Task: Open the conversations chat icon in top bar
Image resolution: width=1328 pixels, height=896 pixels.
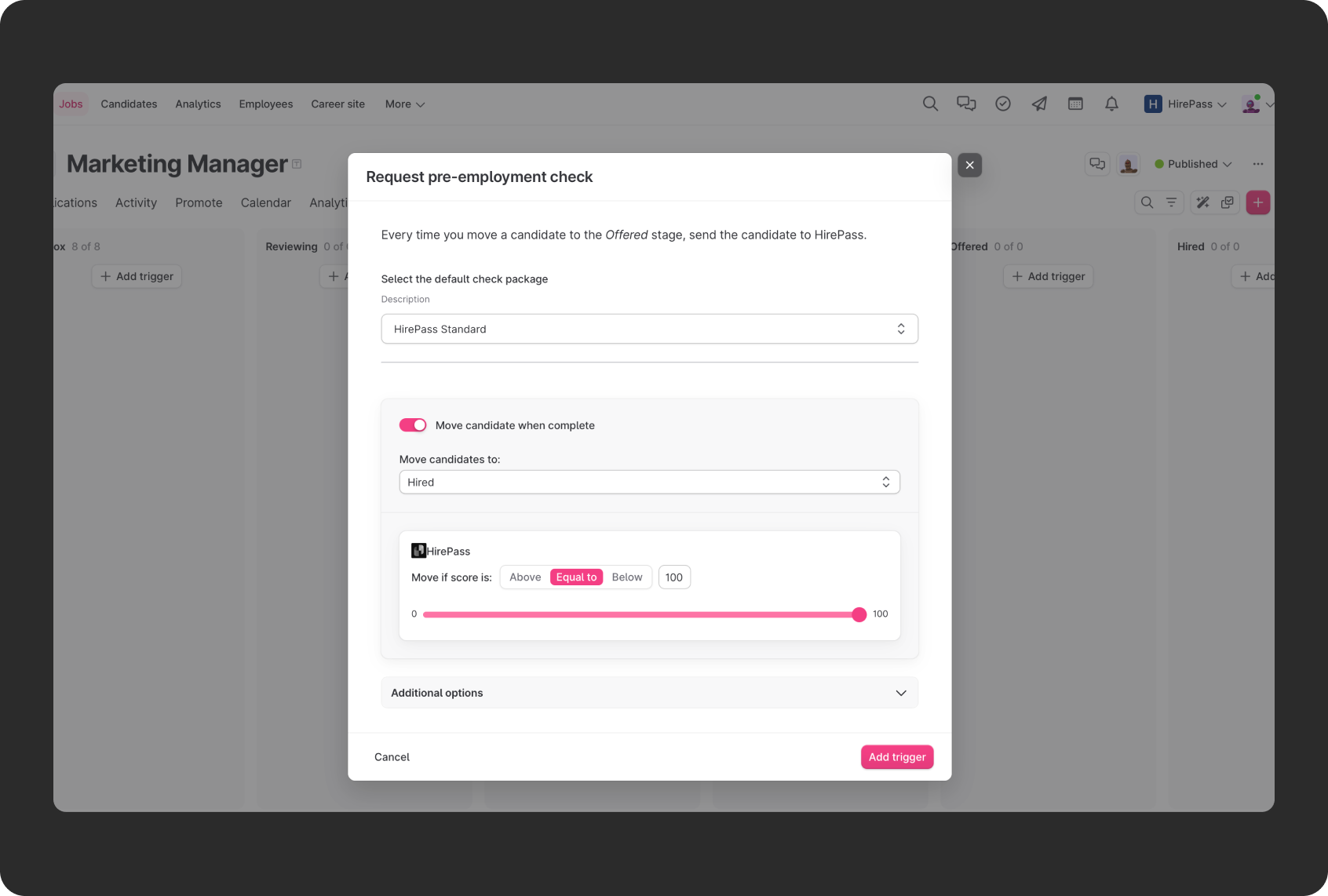Action: [966, 104]
